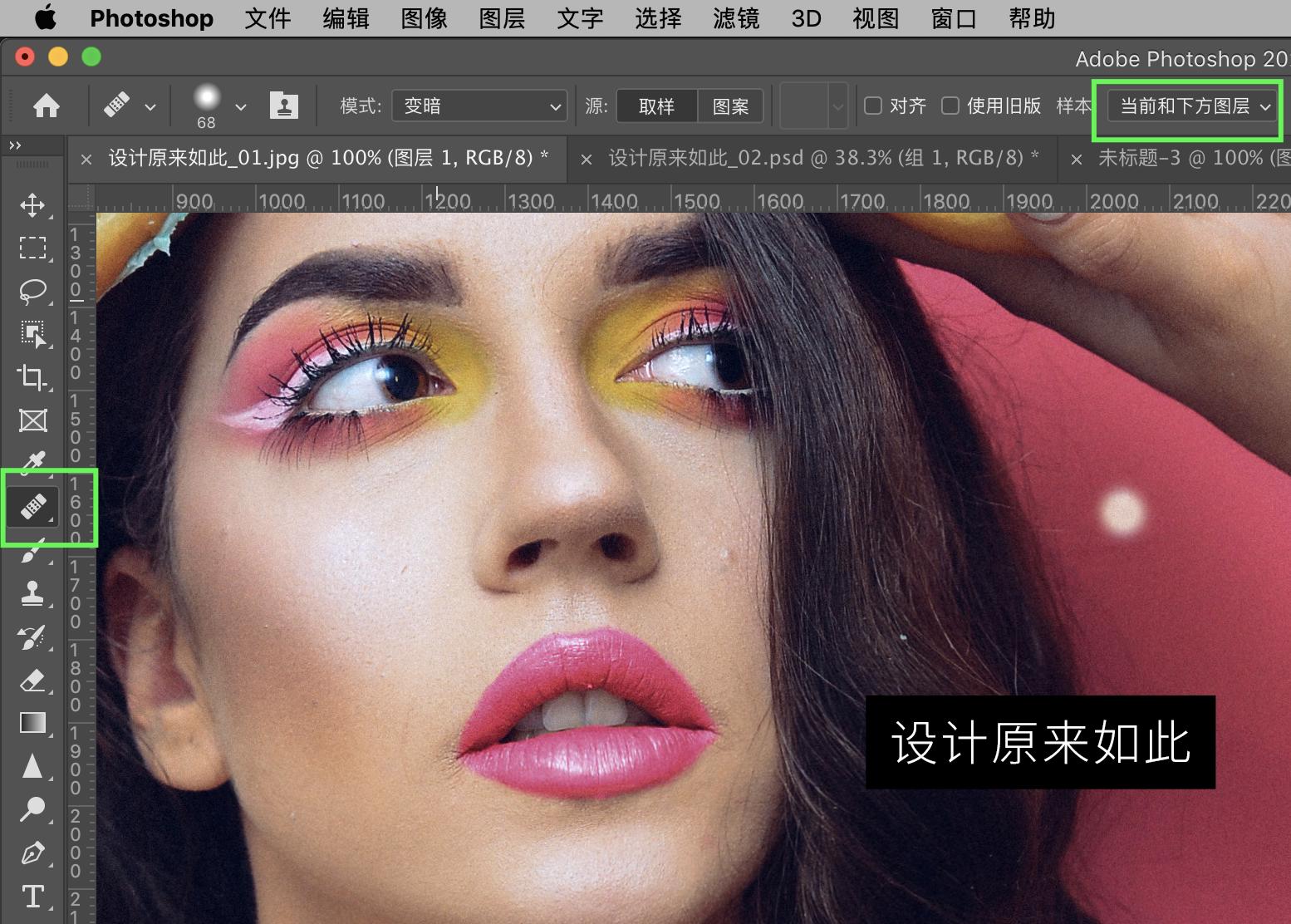Viewport: 1291px width, 924px height.
Task: Choose the Pen tool
Action: [x=33, y=853]
